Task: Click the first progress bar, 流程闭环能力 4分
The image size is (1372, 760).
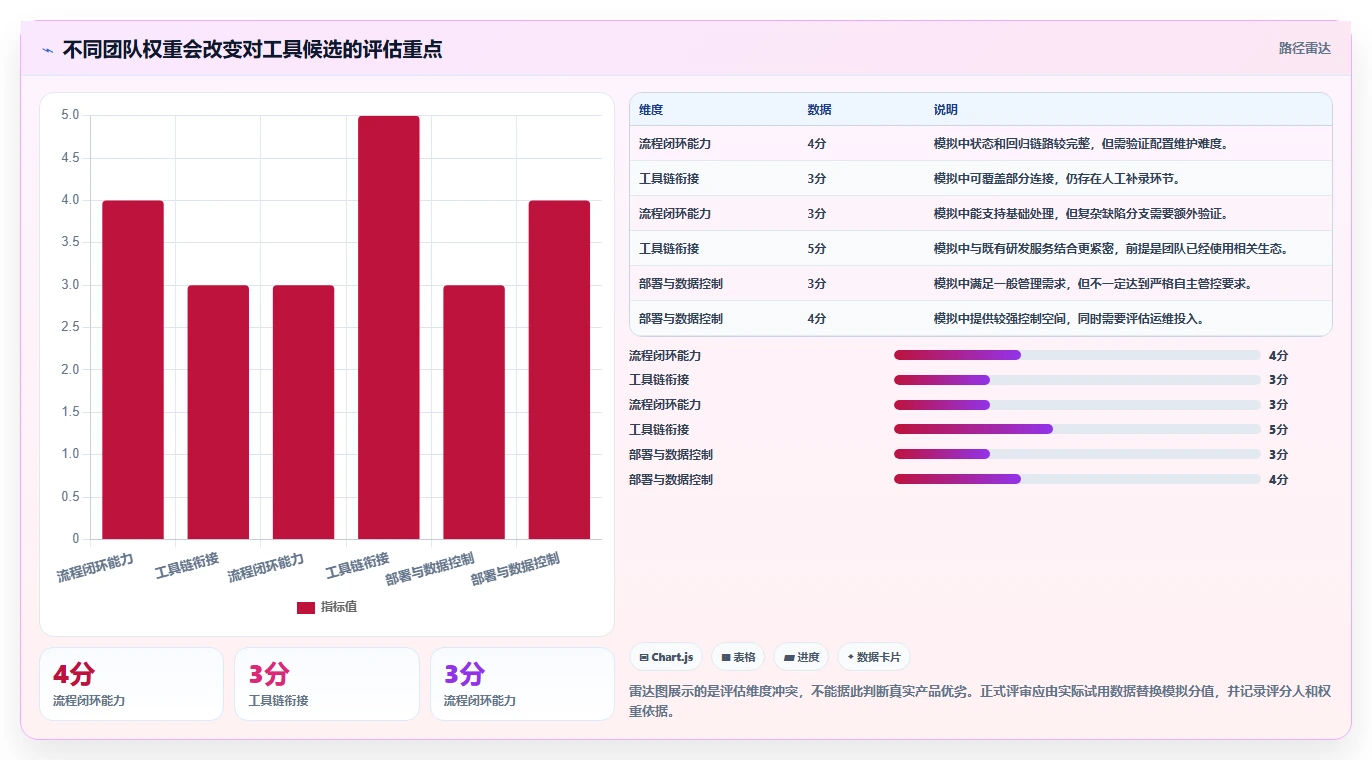Action: pyautogui.click(x=1077, y=355)
